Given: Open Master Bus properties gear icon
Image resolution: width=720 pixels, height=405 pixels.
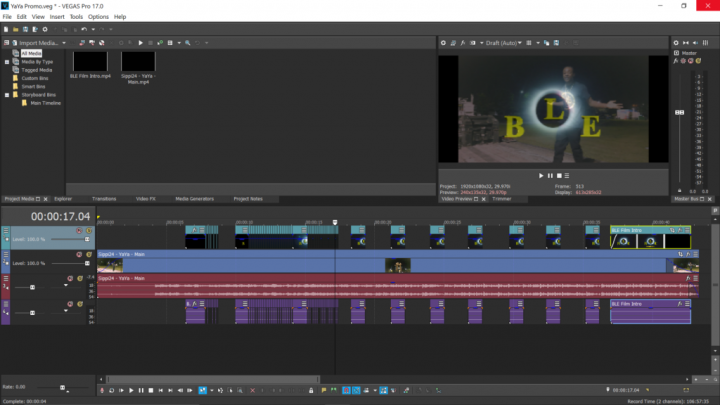Looking at the screenshot, I should point(676,43).
